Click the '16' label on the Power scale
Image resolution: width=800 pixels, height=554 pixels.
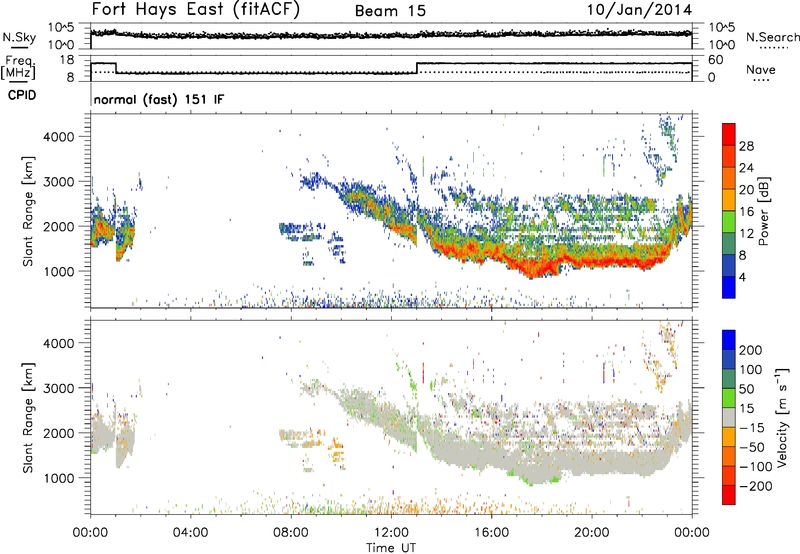click(x=746, y=212)
